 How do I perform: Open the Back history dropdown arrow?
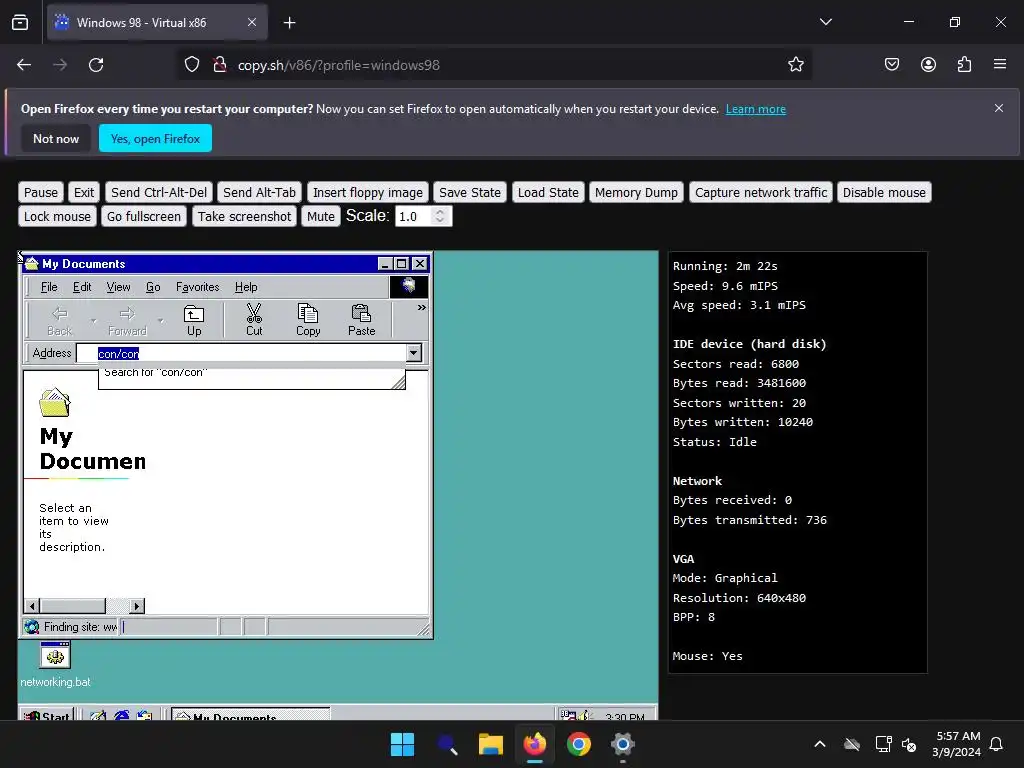click(93, 321)
